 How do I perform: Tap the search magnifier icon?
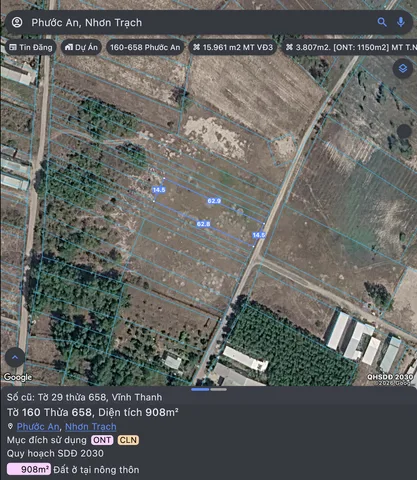(382, 22)
